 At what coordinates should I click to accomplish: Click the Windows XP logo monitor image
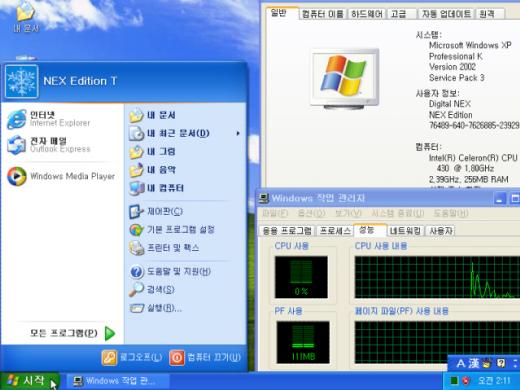tap(345, 79)
